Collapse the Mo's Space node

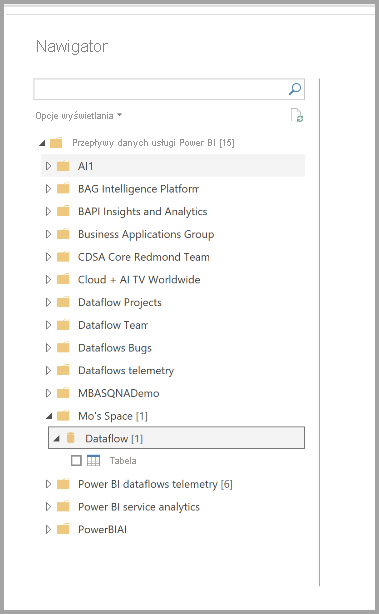point(49,416)
